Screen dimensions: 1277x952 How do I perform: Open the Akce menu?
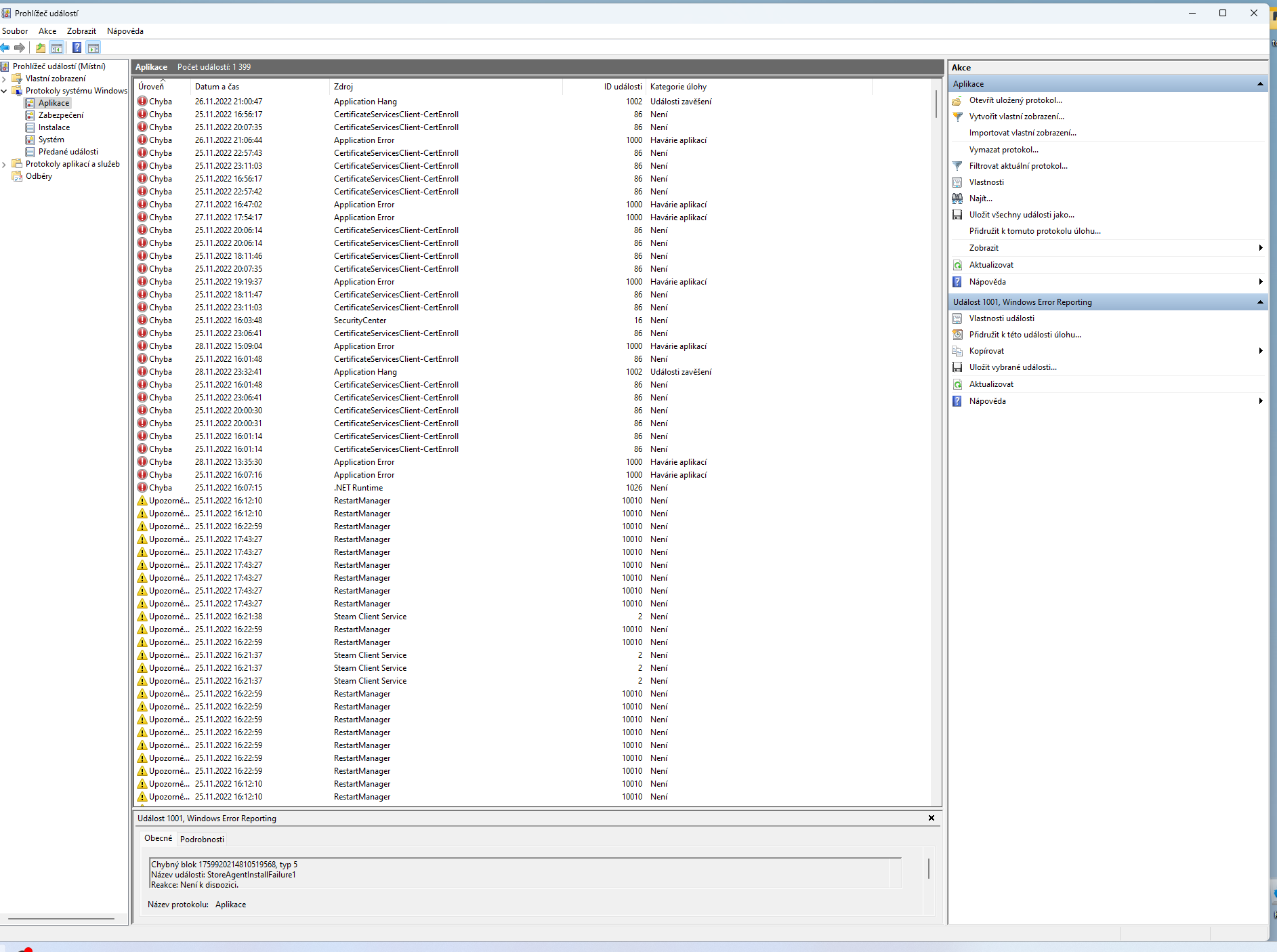(47, 31)
